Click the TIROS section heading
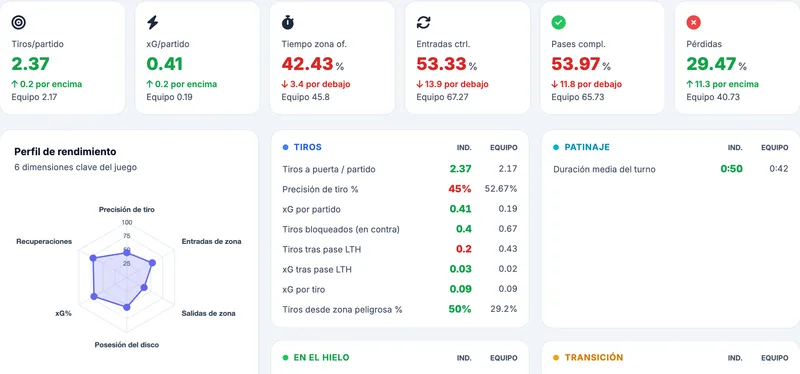 (x=308, y=147)
